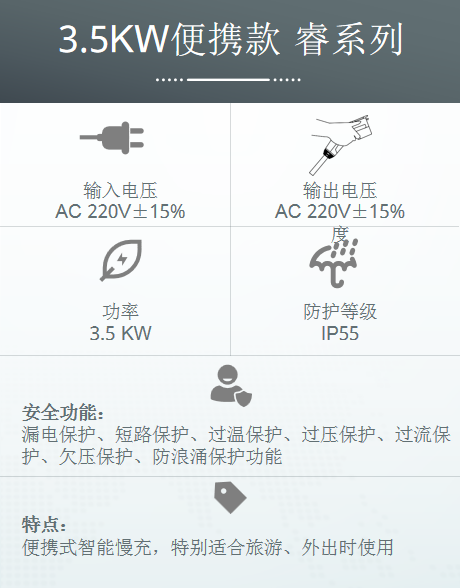Click output AC 220V±15% value under 输出电压
The width and height of the screenshot is (460, 588).
340,211
